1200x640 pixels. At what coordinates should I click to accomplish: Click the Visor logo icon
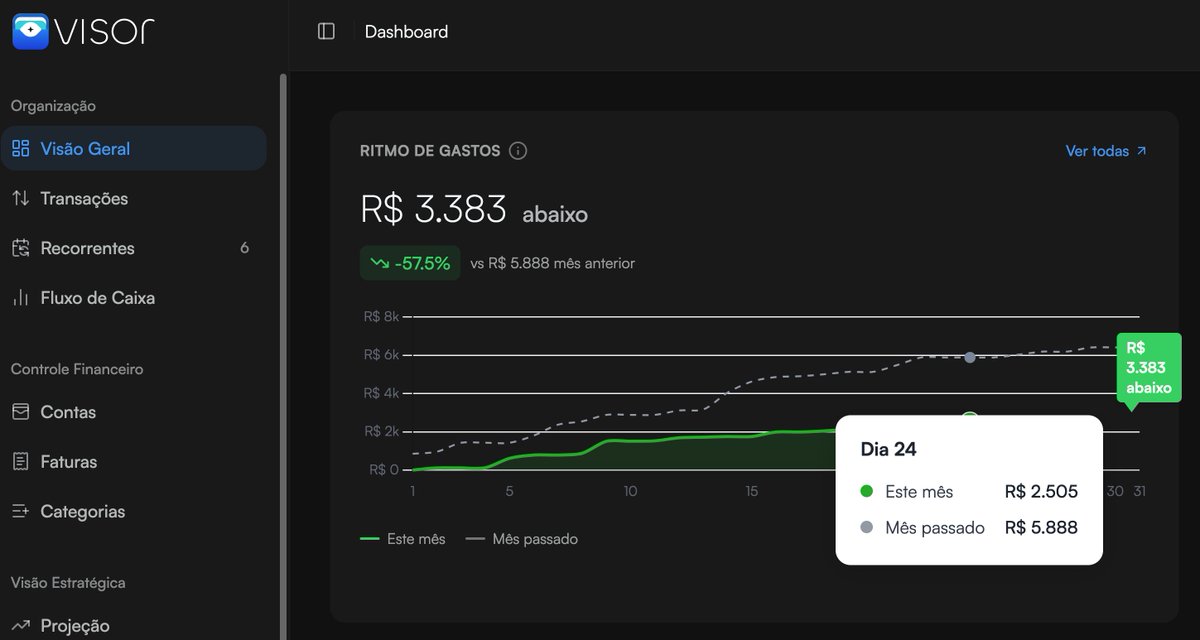30,31
